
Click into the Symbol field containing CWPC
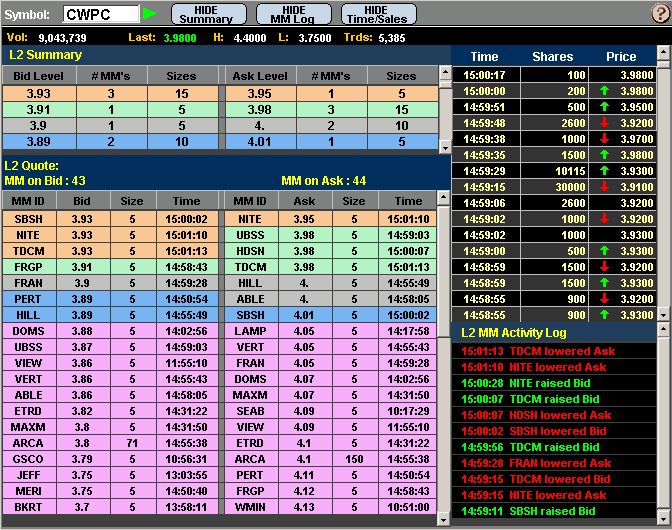pos(100,14)
